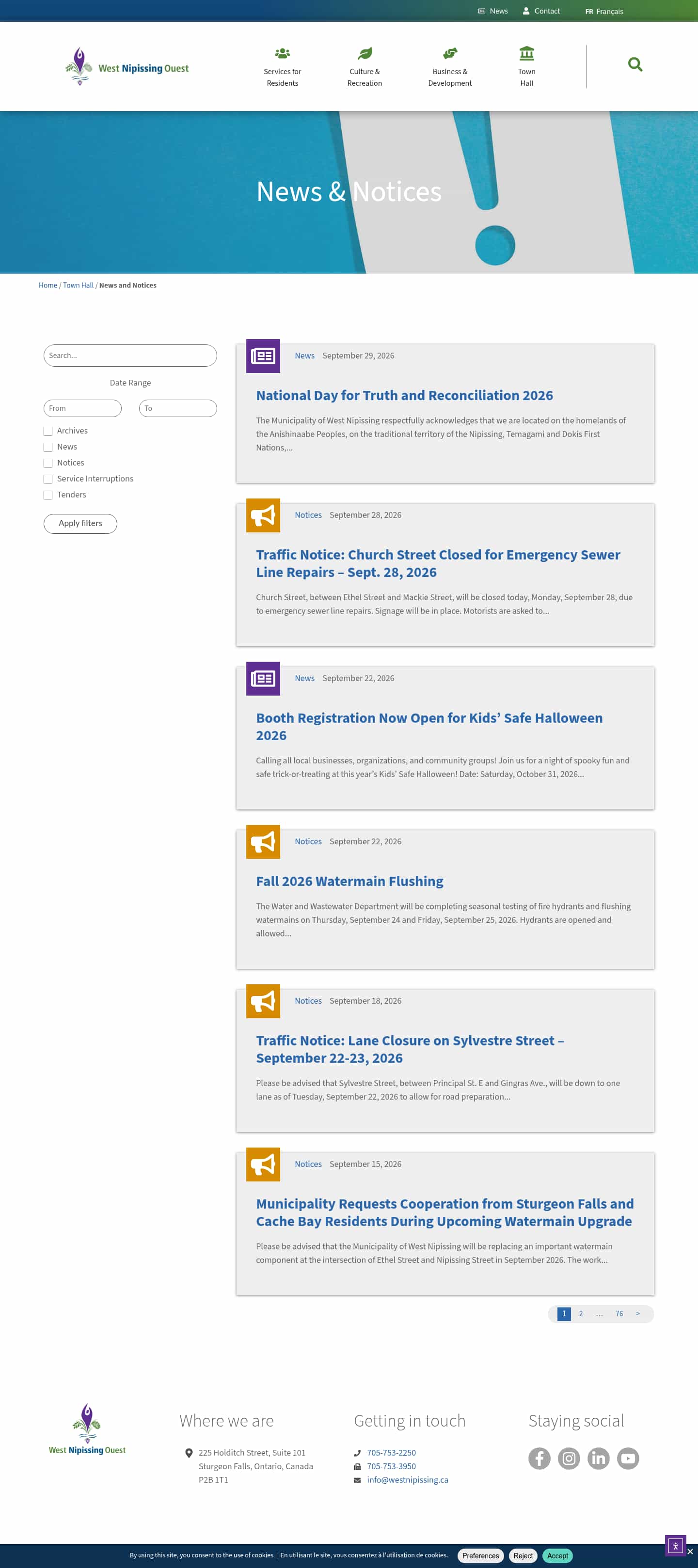
Task: Select the Culture & Recreation leaf icon
Action: pos(365,54)
